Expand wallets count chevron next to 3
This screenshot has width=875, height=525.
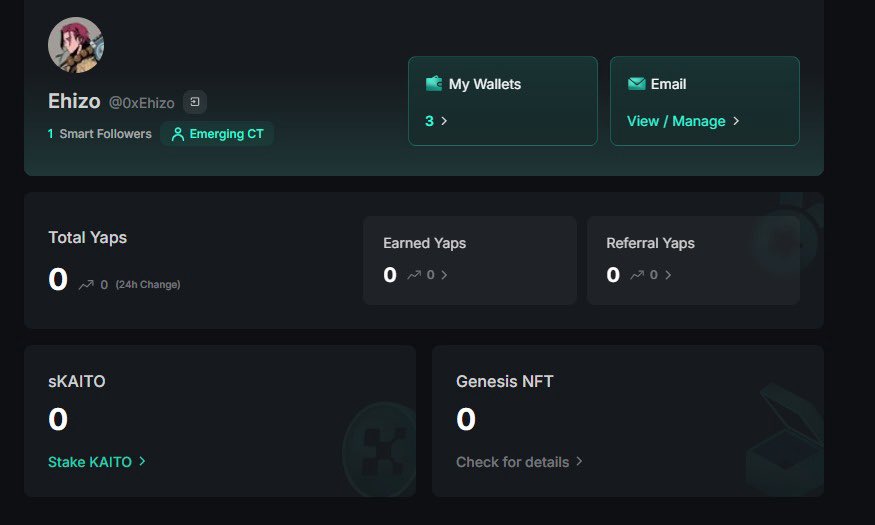click(444, 121)
